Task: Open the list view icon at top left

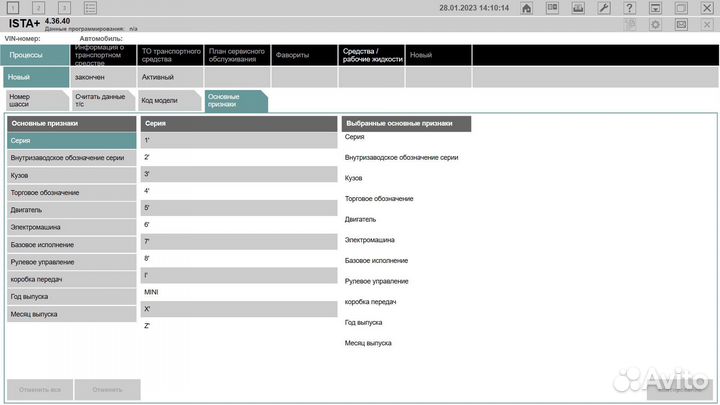Action: click(90, 8)
